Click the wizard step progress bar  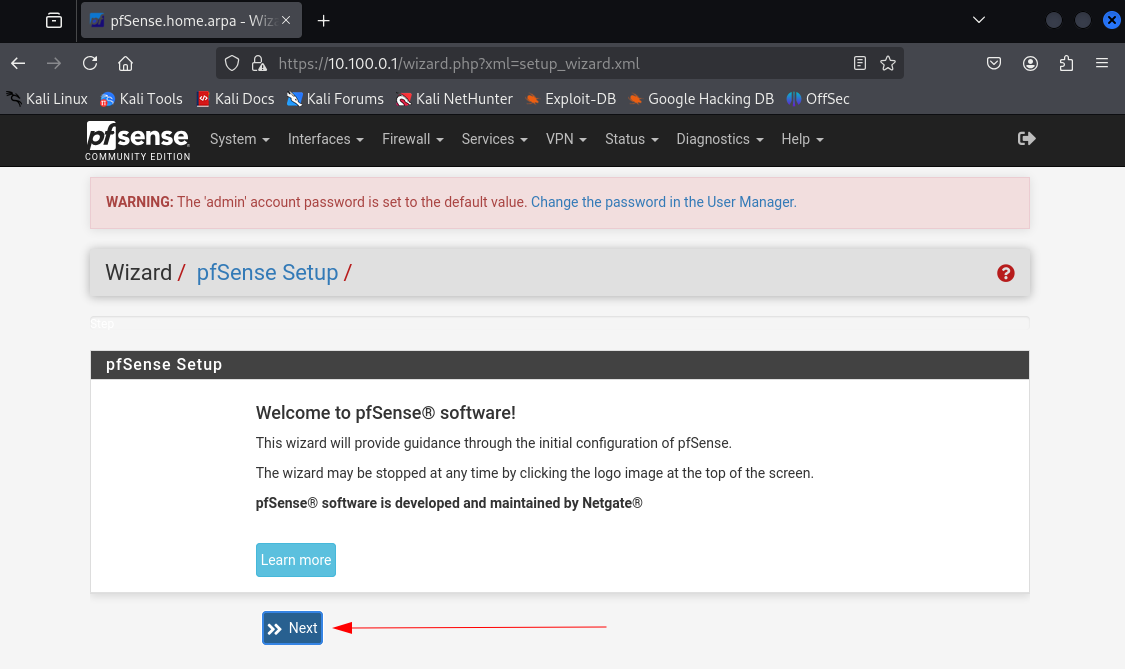click(560, 323)
